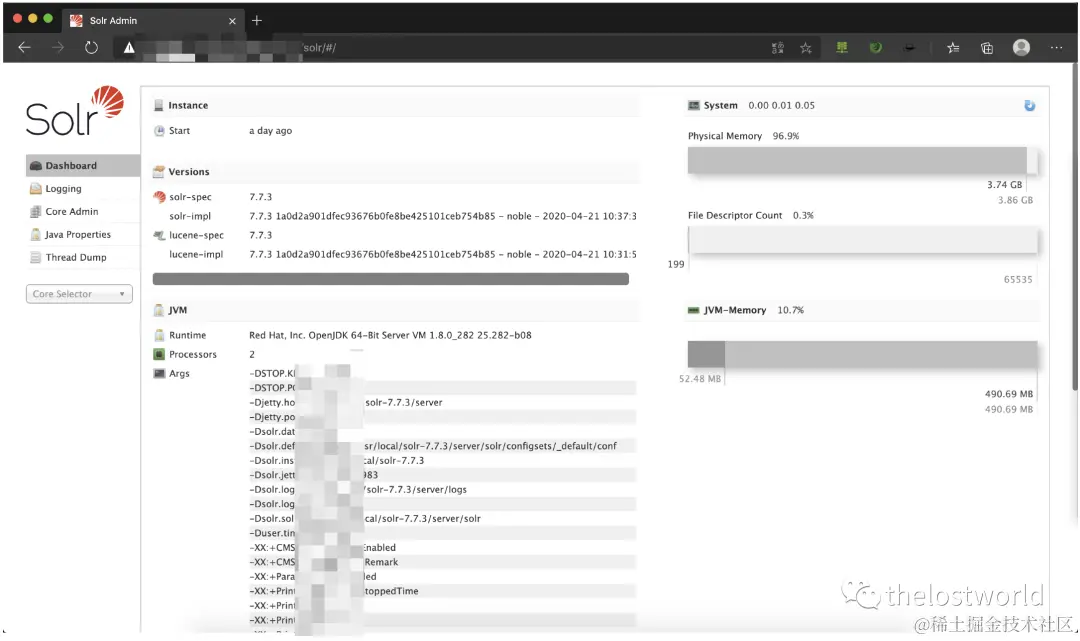Click the Runtime icon
Viewport: 1080px width, 641px height.
(x=159, y=335)
